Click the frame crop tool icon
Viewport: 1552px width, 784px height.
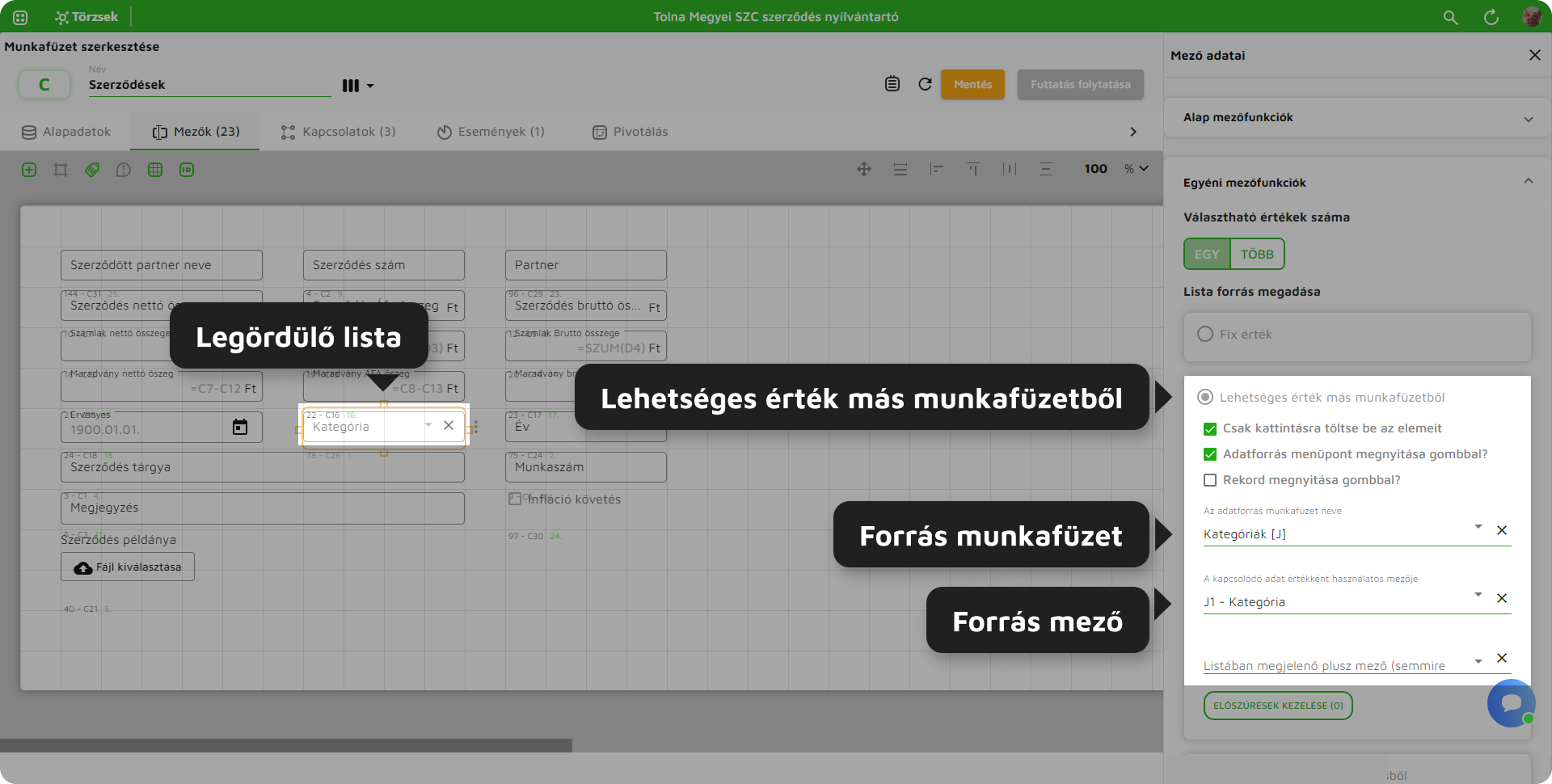61,170
